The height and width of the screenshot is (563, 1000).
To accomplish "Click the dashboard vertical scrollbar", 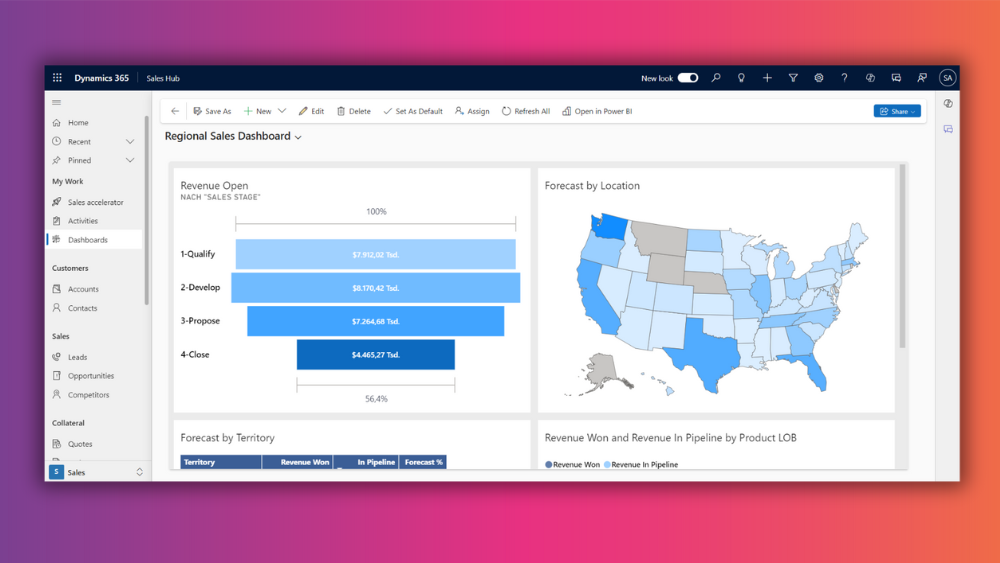I will click(902, 256).
